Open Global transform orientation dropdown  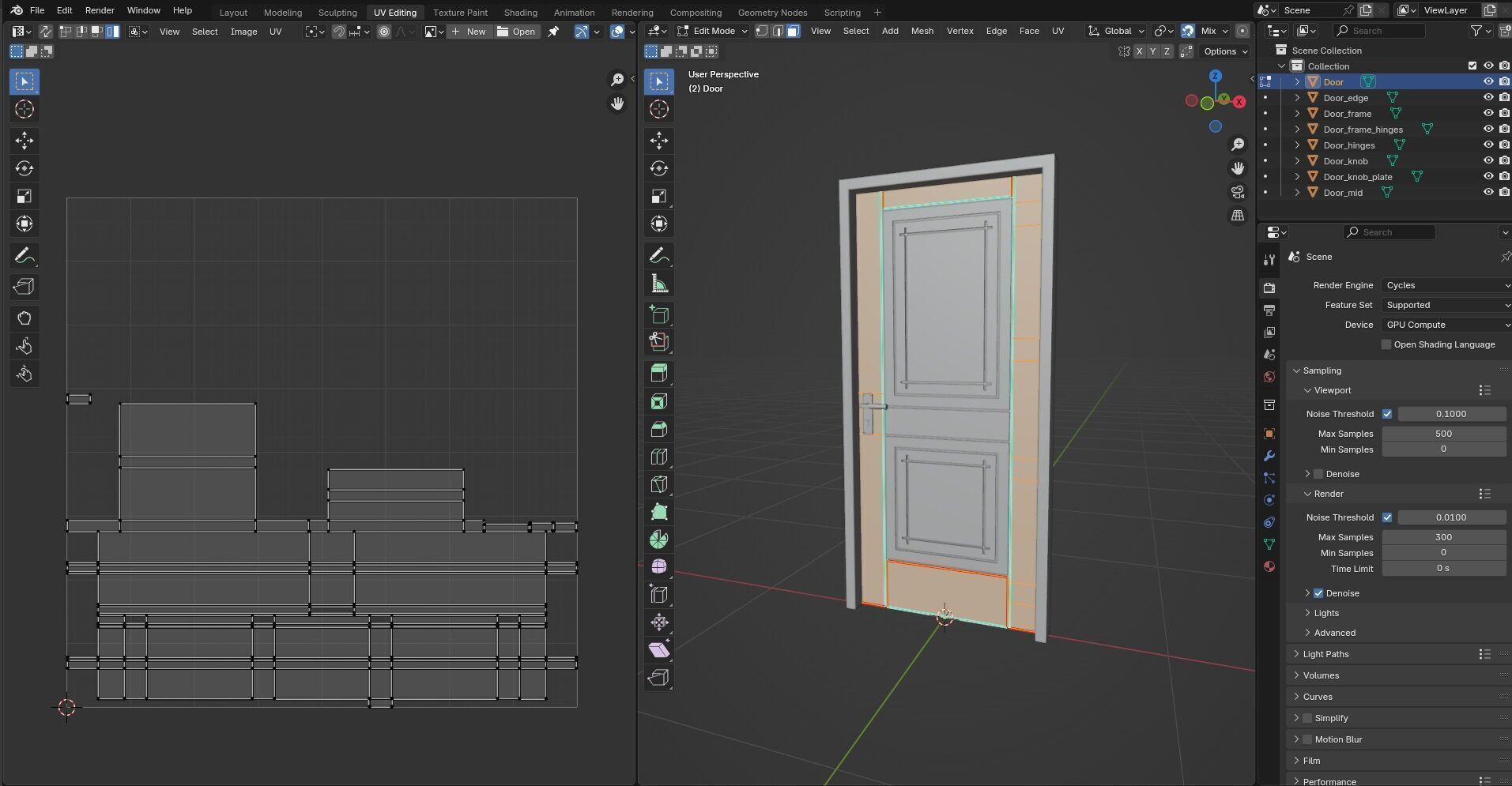[x=1116, y=31]
